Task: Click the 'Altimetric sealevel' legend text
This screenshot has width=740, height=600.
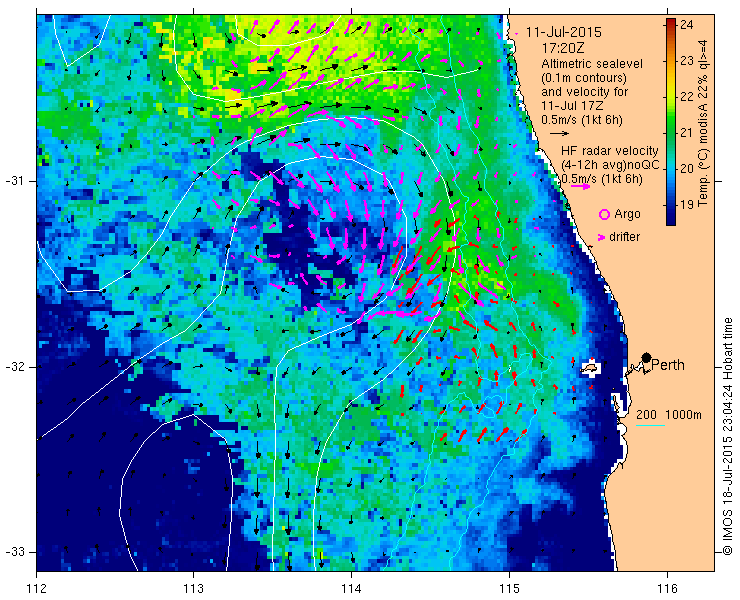Action: tap(592, 63)
